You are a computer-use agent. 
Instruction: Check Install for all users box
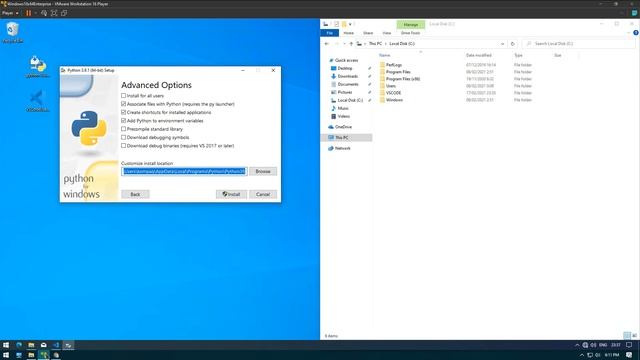coord(123,96)
